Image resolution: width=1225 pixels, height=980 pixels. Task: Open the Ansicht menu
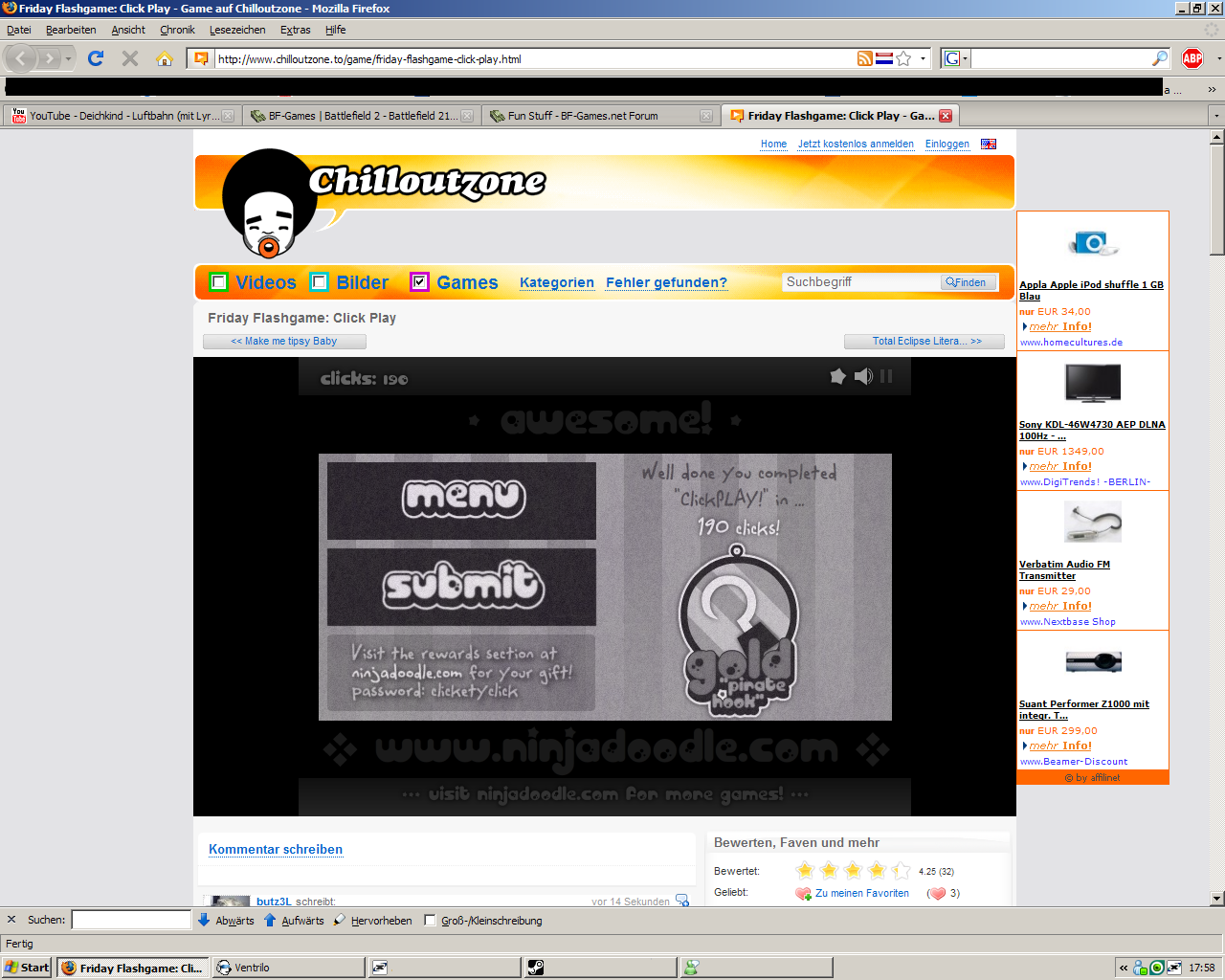[x=128, y=30]
